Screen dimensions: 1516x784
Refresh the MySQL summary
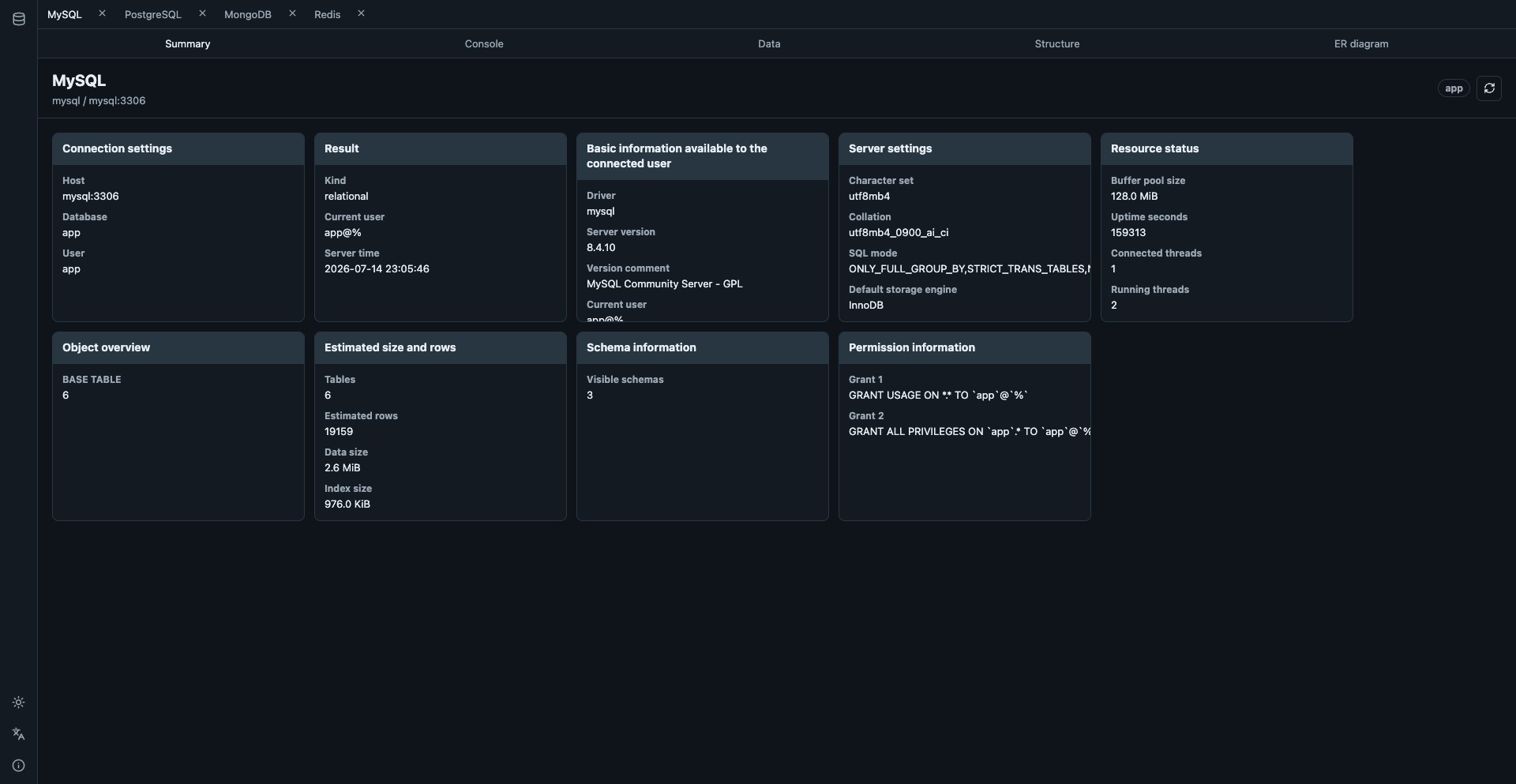(1489, 88)
